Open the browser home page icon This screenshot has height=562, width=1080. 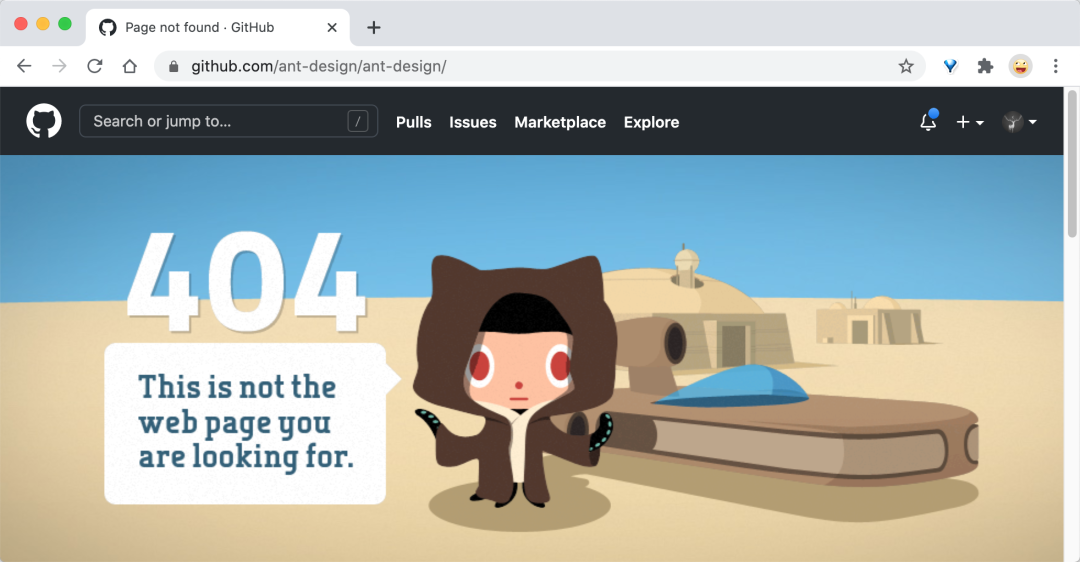click(129, 66)
